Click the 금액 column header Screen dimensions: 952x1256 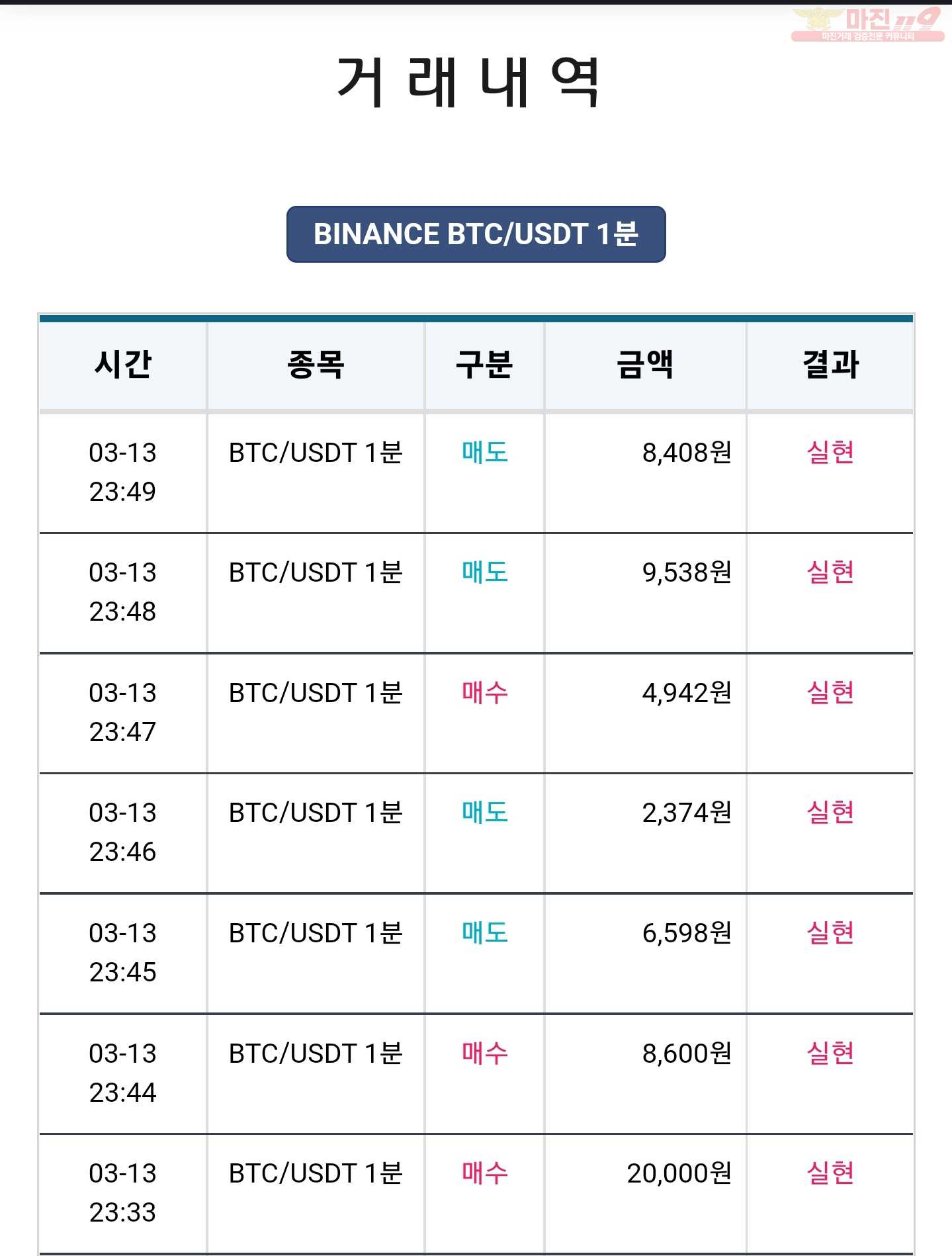point(645,365)
